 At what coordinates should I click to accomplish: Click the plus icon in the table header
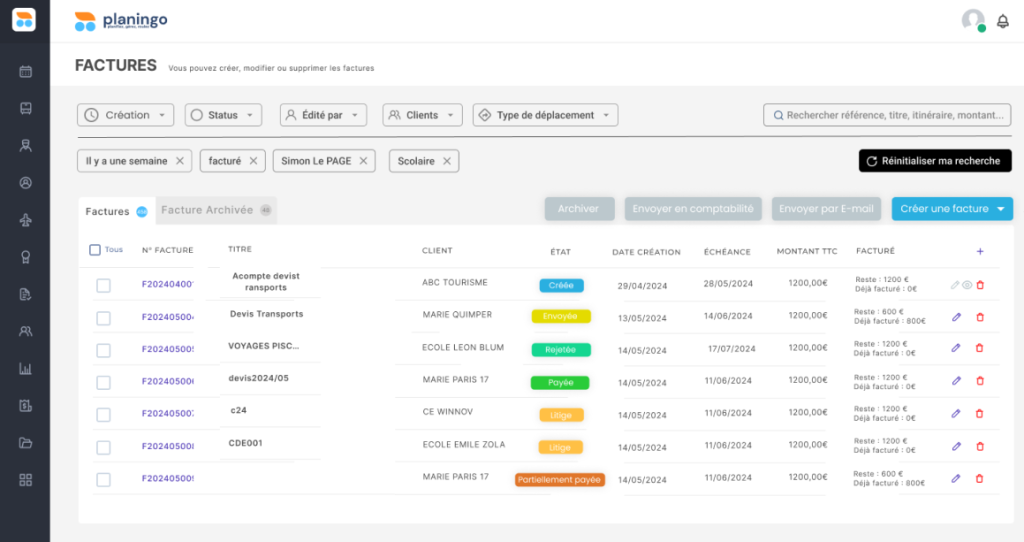980,252
